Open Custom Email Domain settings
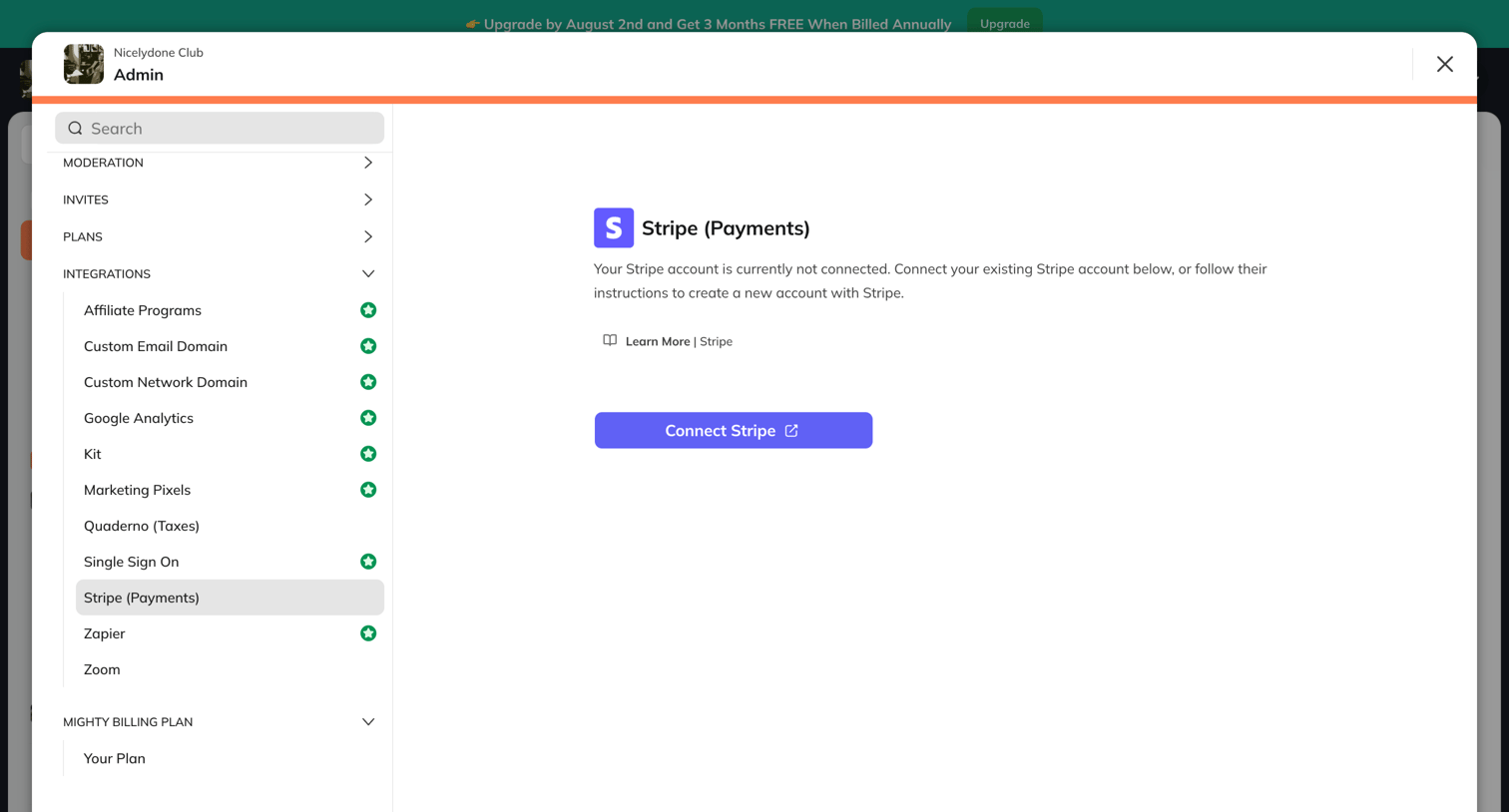The height and width of the screenshot is (812, 1509). pos(230,346)
